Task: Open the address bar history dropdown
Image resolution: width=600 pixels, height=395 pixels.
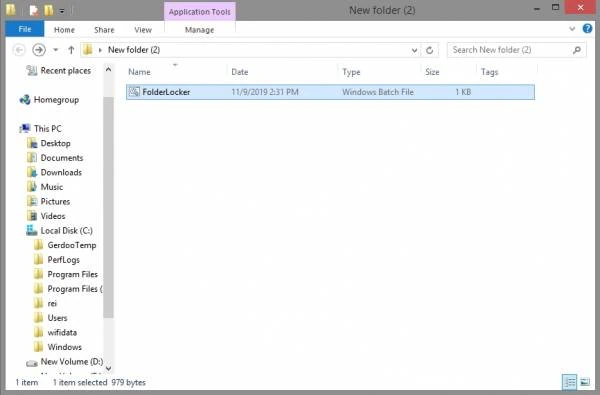Action: pos(414,50)
